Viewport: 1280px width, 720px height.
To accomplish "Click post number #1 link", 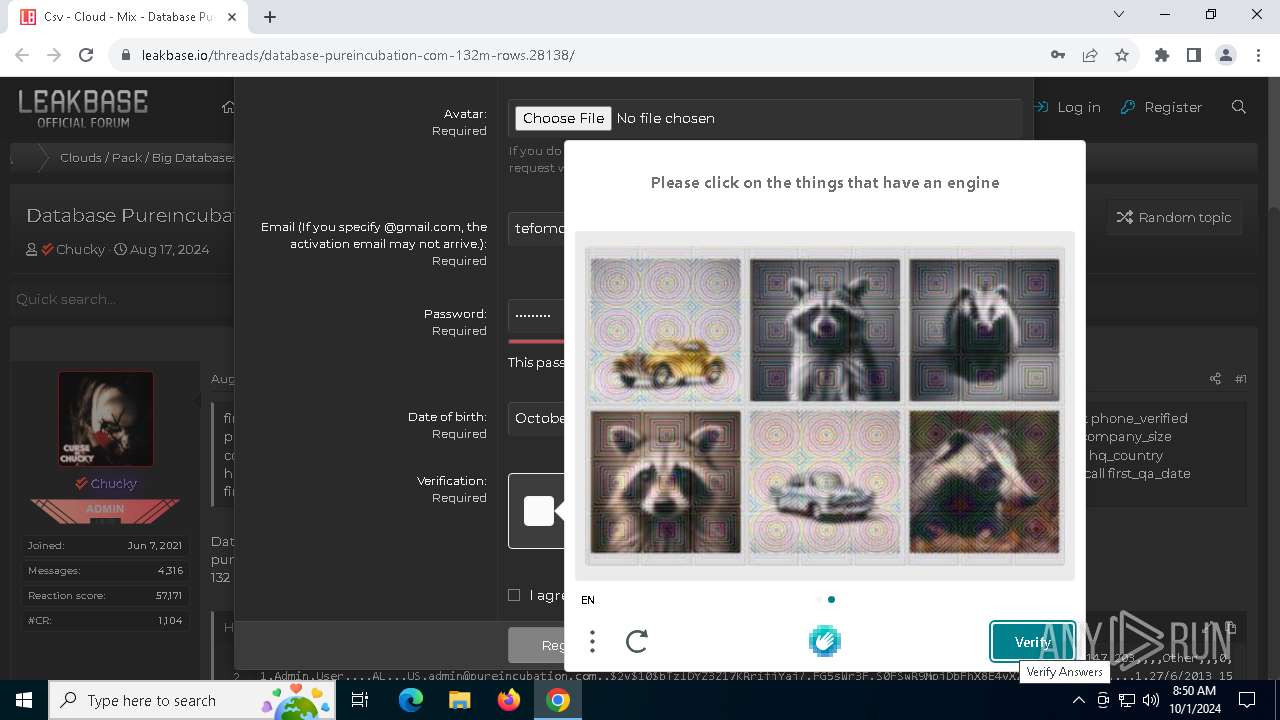I will [x=1241, y=379].
